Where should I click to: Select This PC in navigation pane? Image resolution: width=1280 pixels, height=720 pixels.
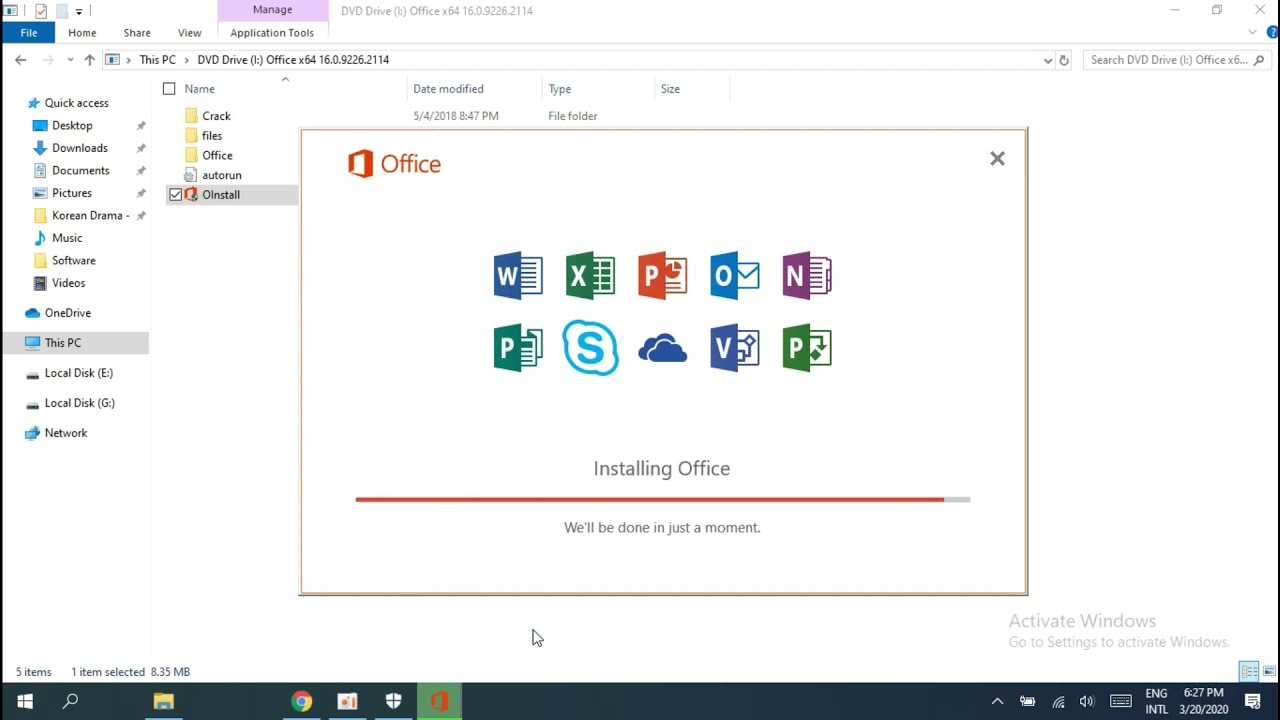pos(62,343)
